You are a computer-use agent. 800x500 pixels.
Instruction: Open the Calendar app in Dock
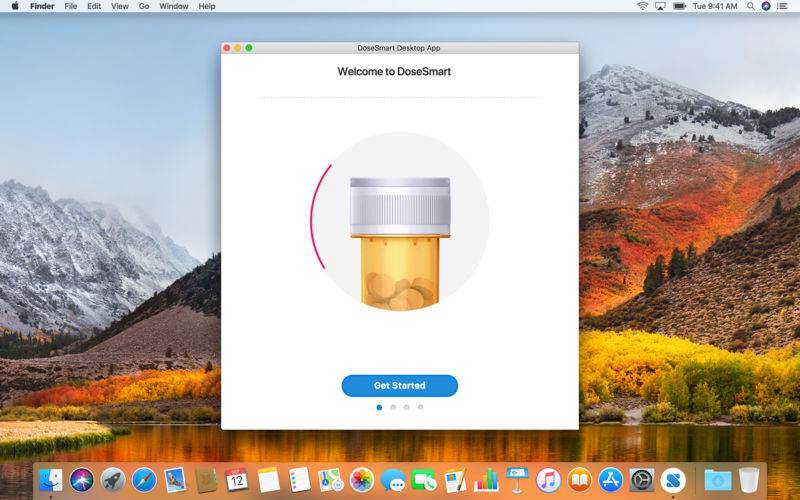[x=237, y=480]
